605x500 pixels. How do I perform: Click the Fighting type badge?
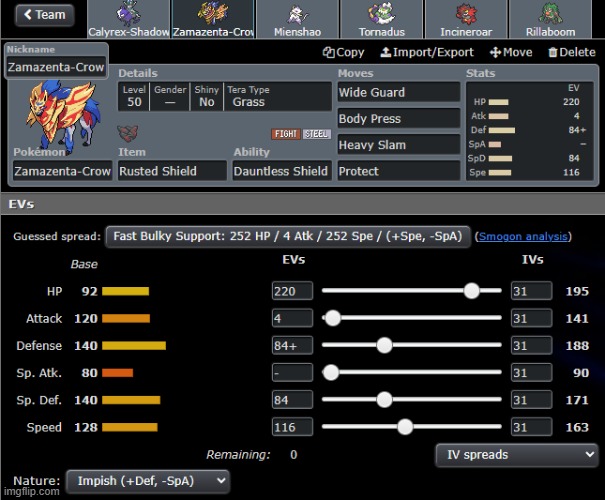click(x=285, y=134)
